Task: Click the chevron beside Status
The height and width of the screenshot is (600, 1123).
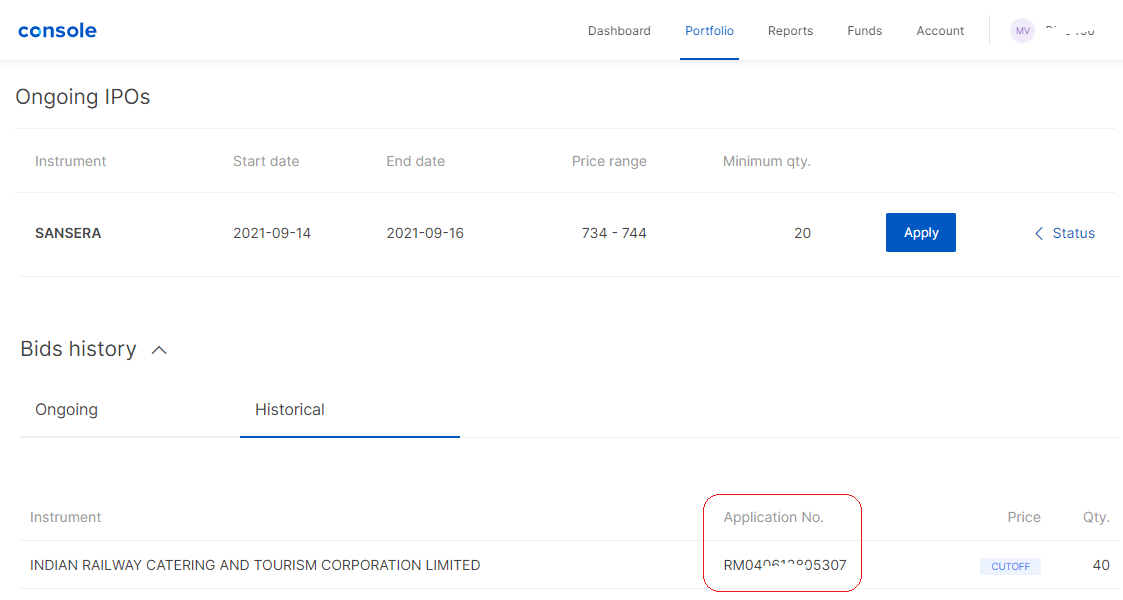Action: coord(1038,233)
